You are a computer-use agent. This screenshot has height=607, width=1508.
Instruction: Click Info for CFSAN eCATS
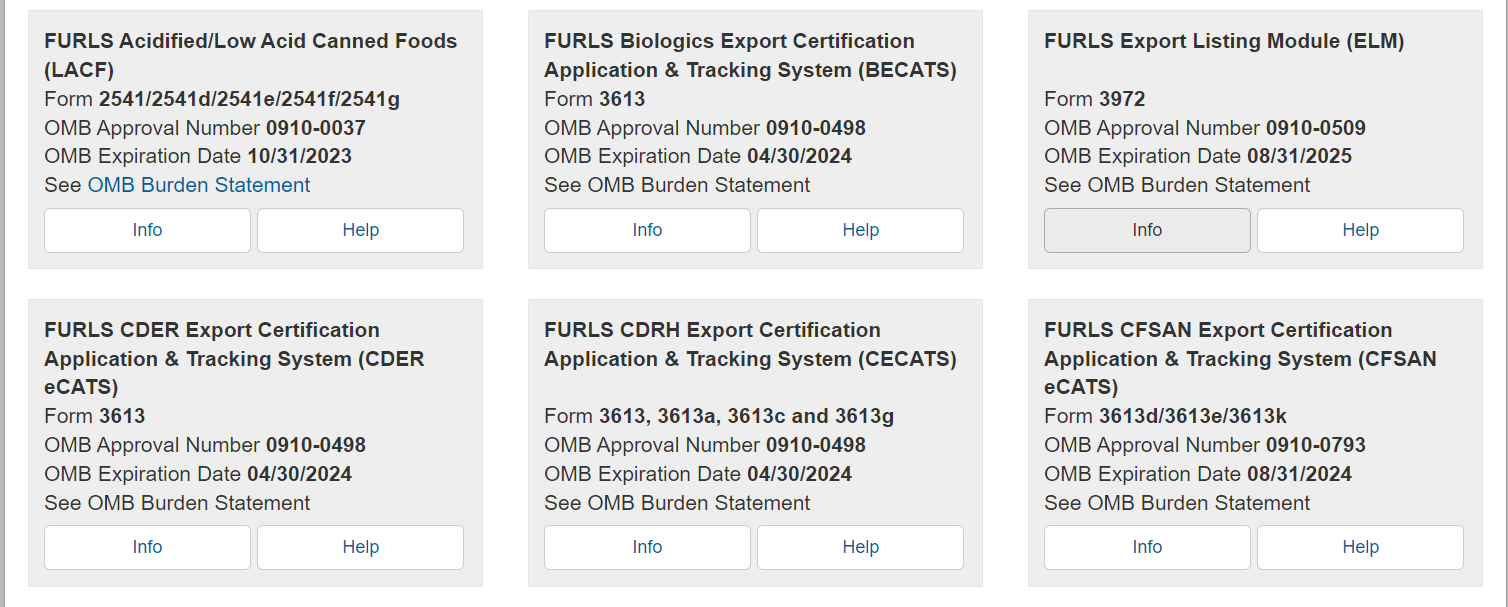1147,547
